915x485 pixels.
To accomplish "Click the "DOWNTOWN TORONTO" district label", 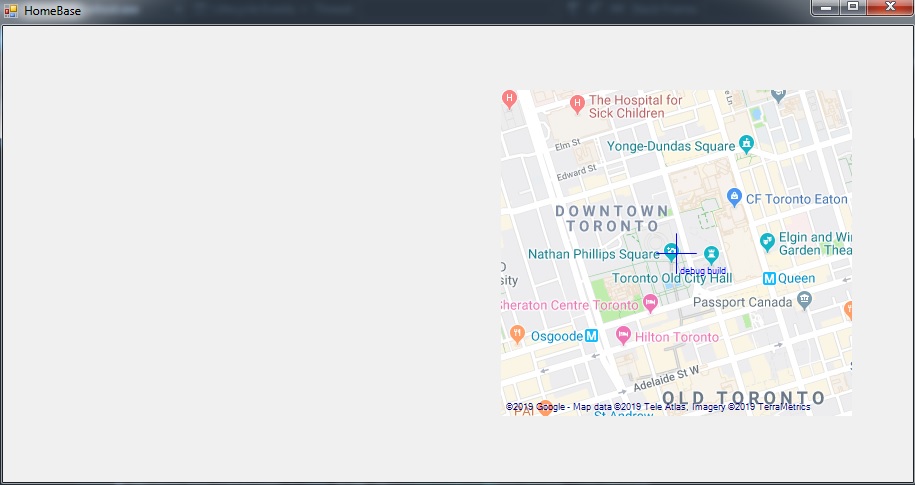I will pos(612,218).
